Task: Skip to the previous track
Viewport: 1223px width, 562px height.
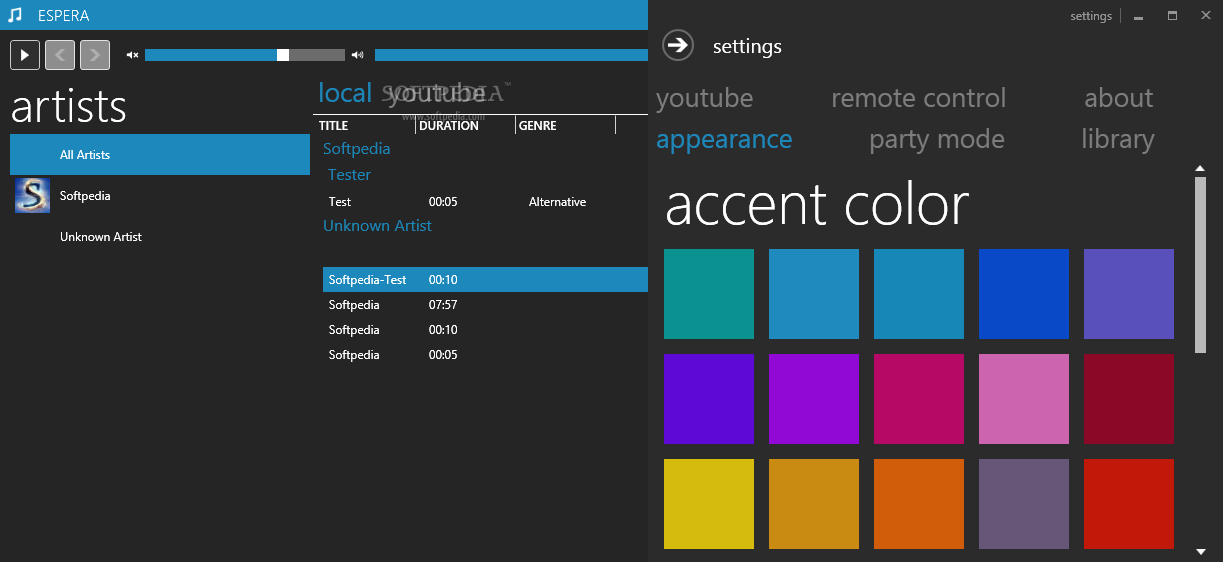Action: click(60, 55)
